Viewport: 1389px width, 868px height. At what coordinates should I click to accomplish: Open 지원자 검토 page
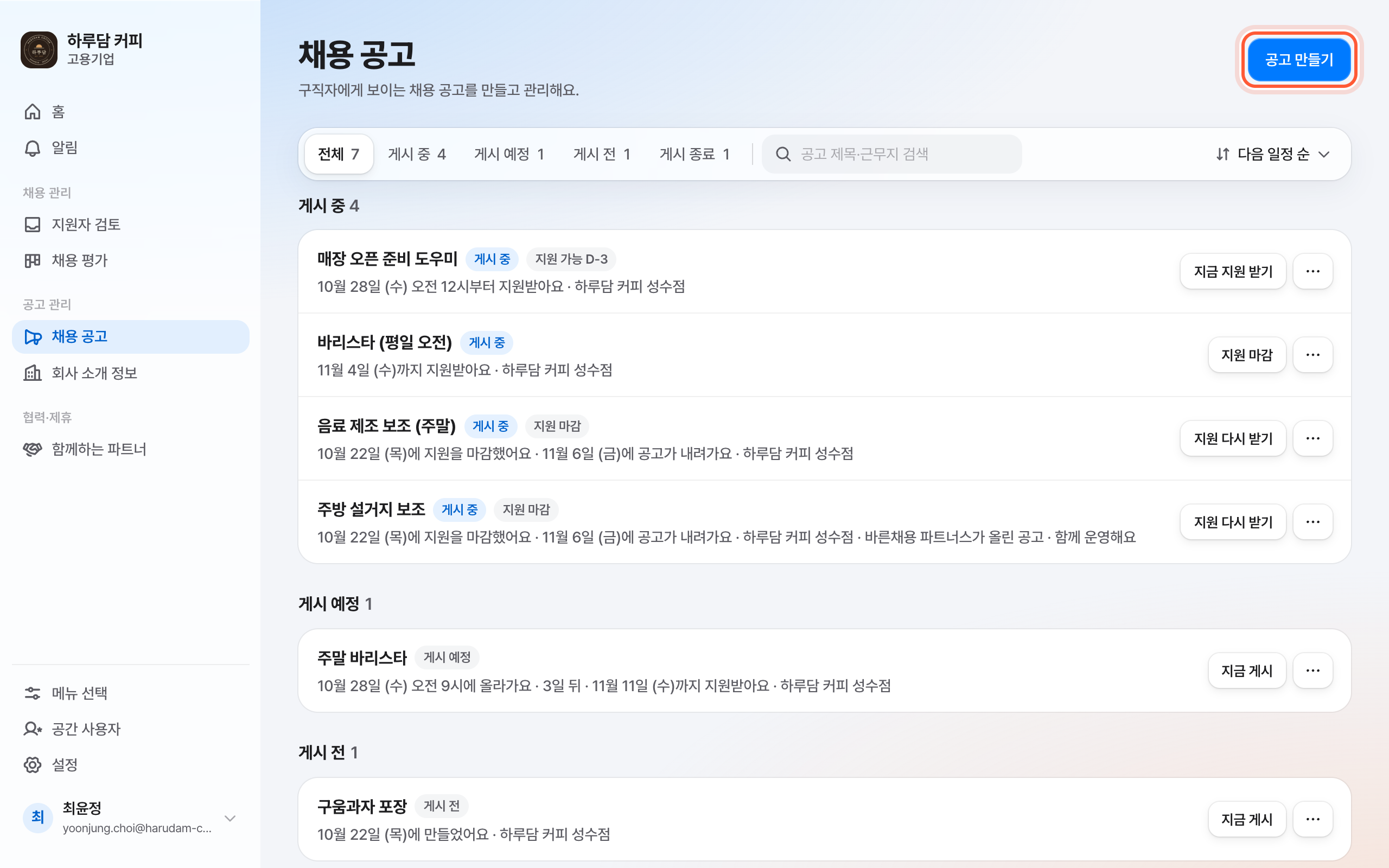[x=130, y=225]
